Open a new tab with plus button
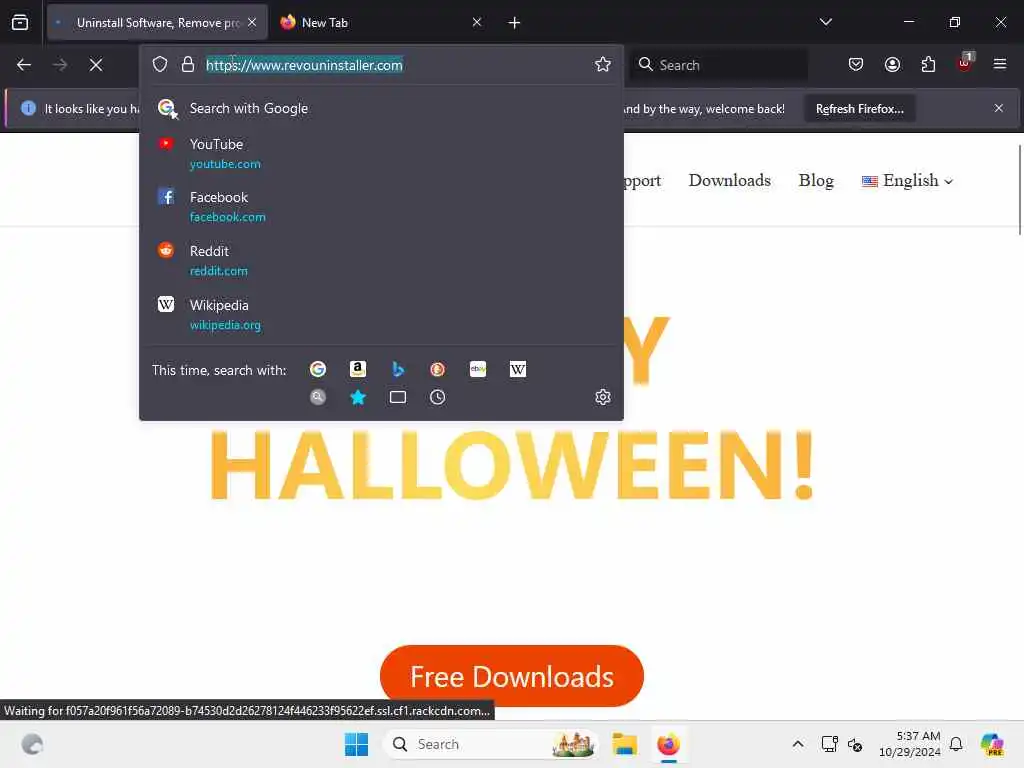Viewport: 1024px width, 768px height. tap(514, 23)
